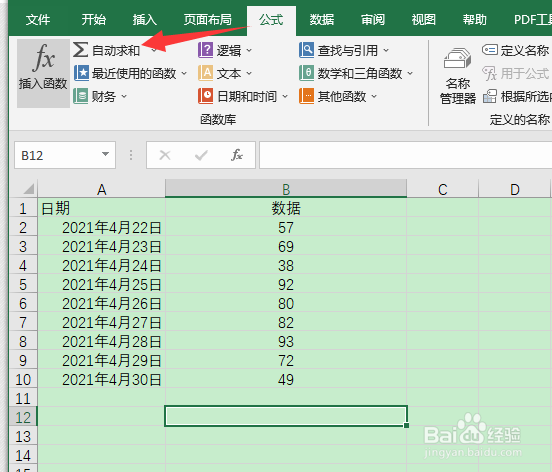Expand the Date and Time dropdown arrow

point(285,96)
